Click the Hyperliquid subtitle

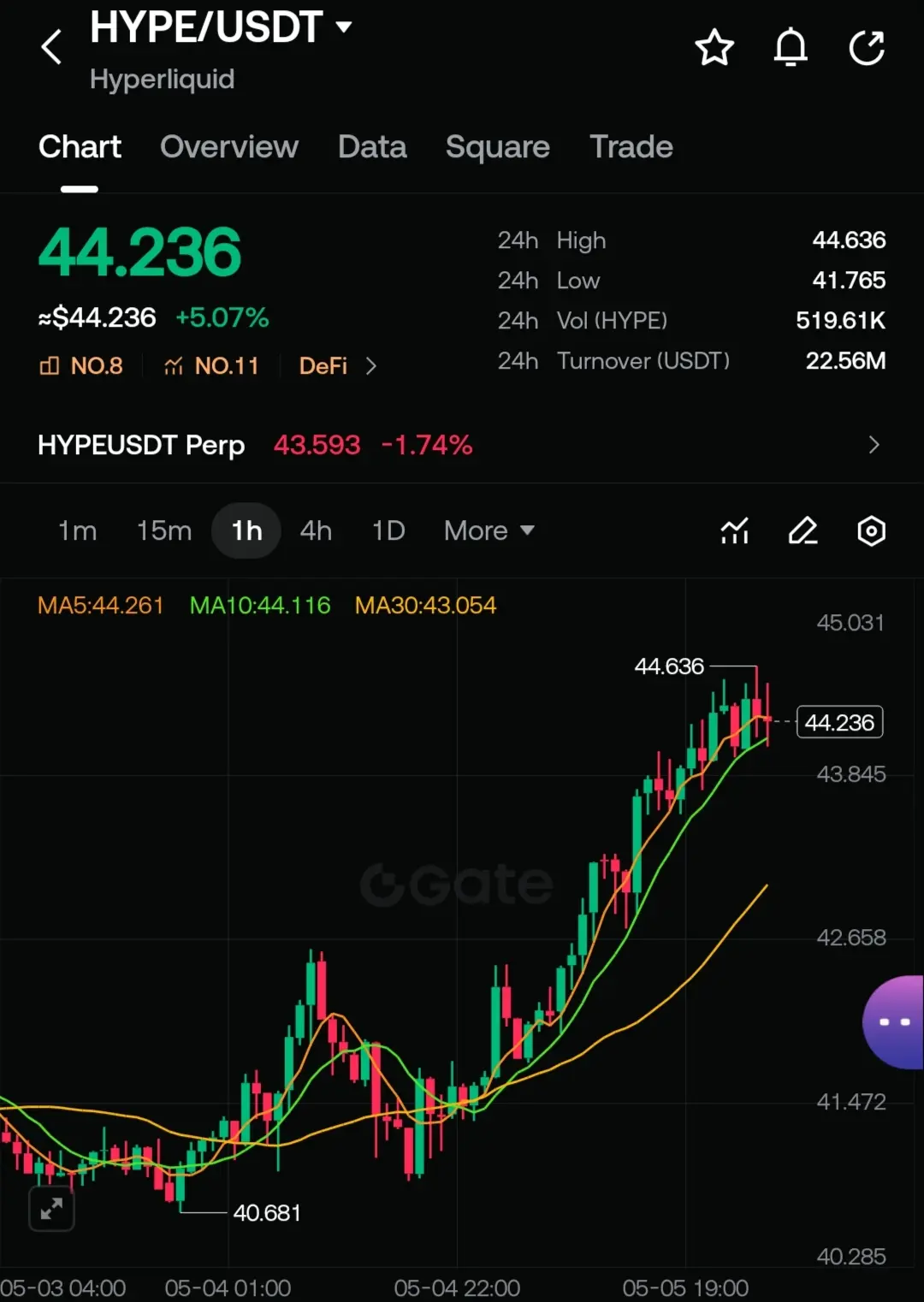[x=163, y=80]
